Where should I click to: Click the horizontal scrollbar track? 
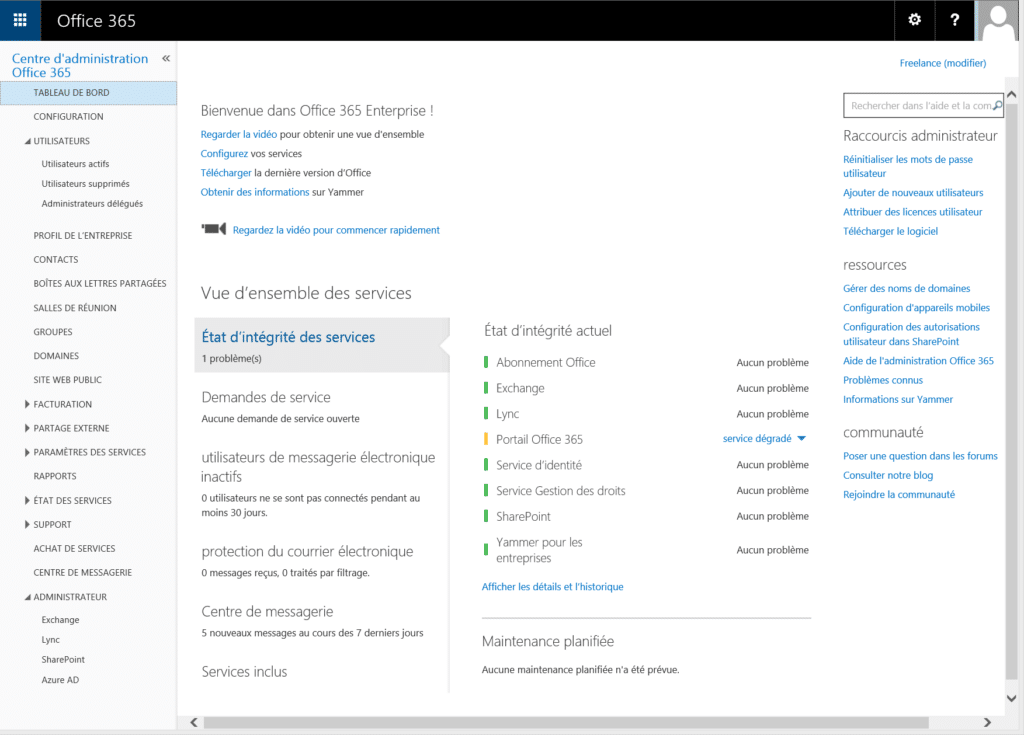(x=566, y=723)
